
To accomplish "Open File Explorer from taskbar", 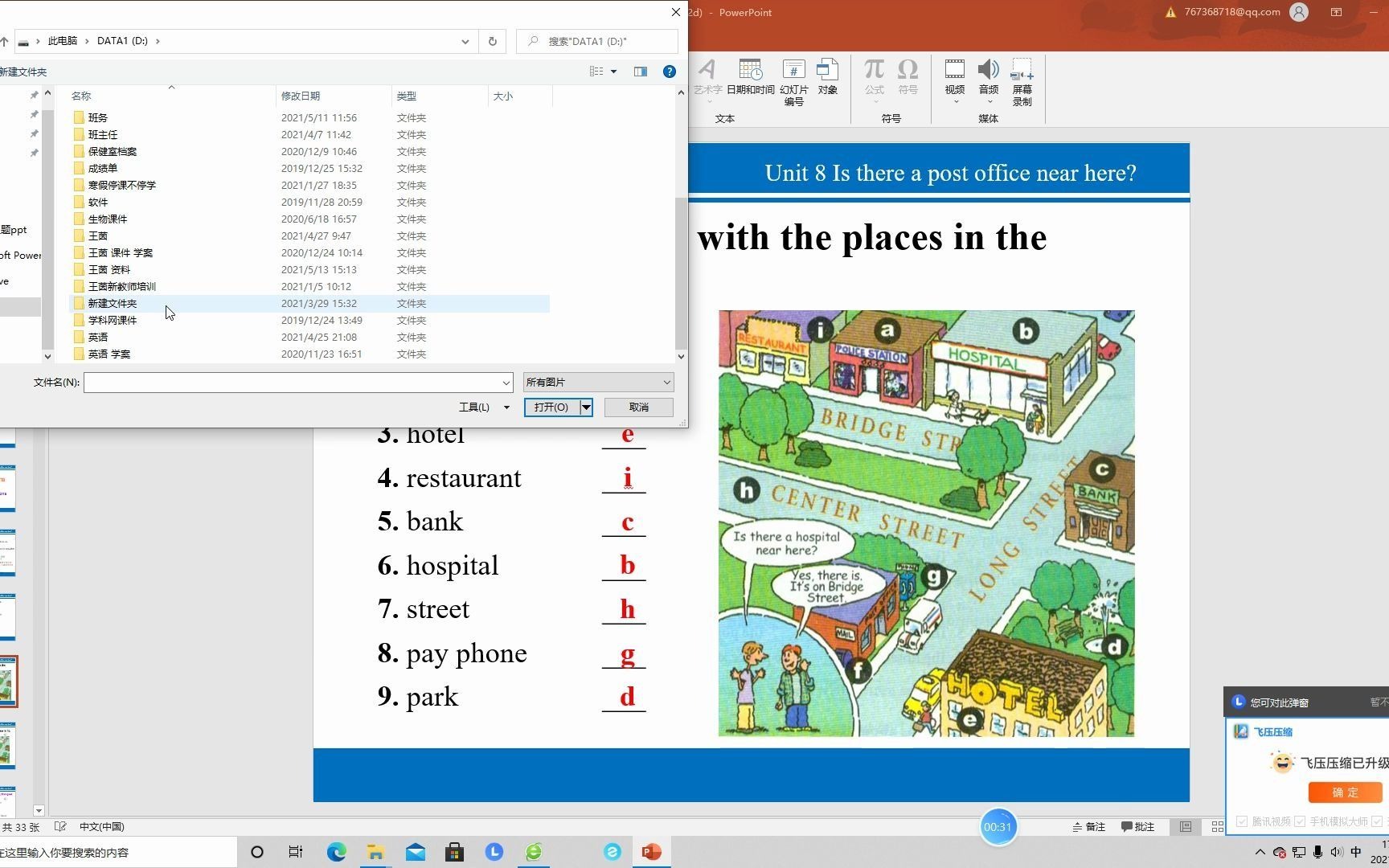I will coord(375,852).
